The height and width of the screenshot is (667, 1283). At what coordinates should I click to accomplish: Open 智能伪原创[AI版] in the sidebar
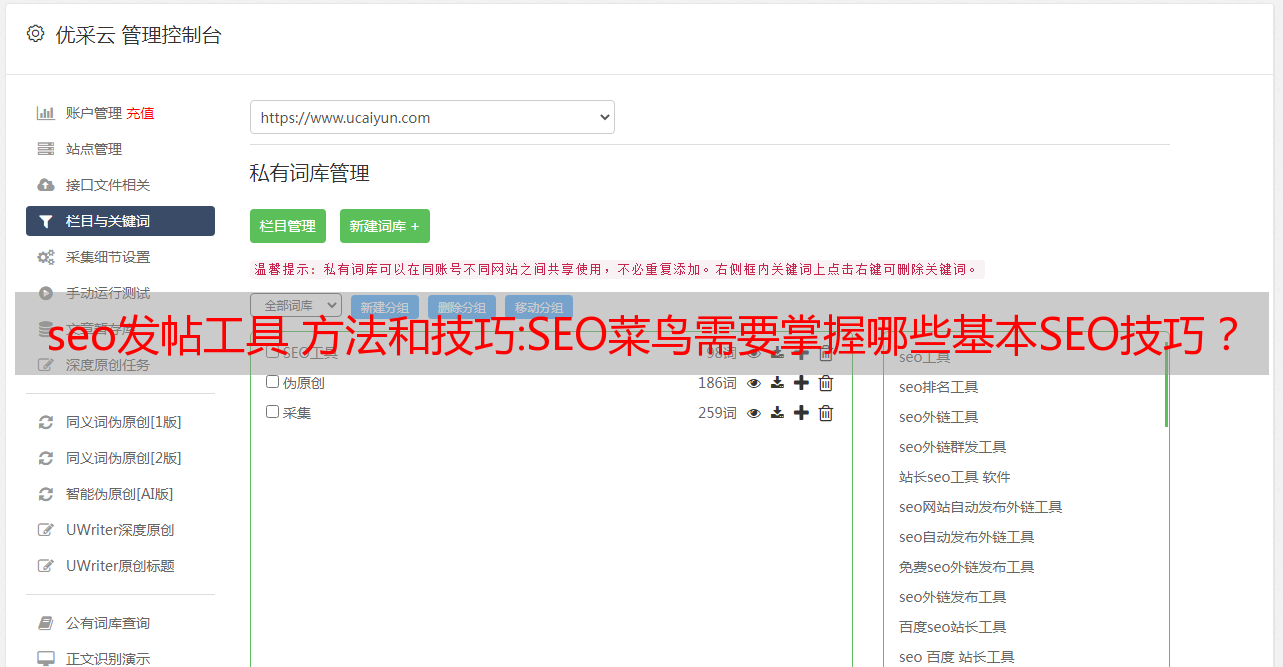120,494
